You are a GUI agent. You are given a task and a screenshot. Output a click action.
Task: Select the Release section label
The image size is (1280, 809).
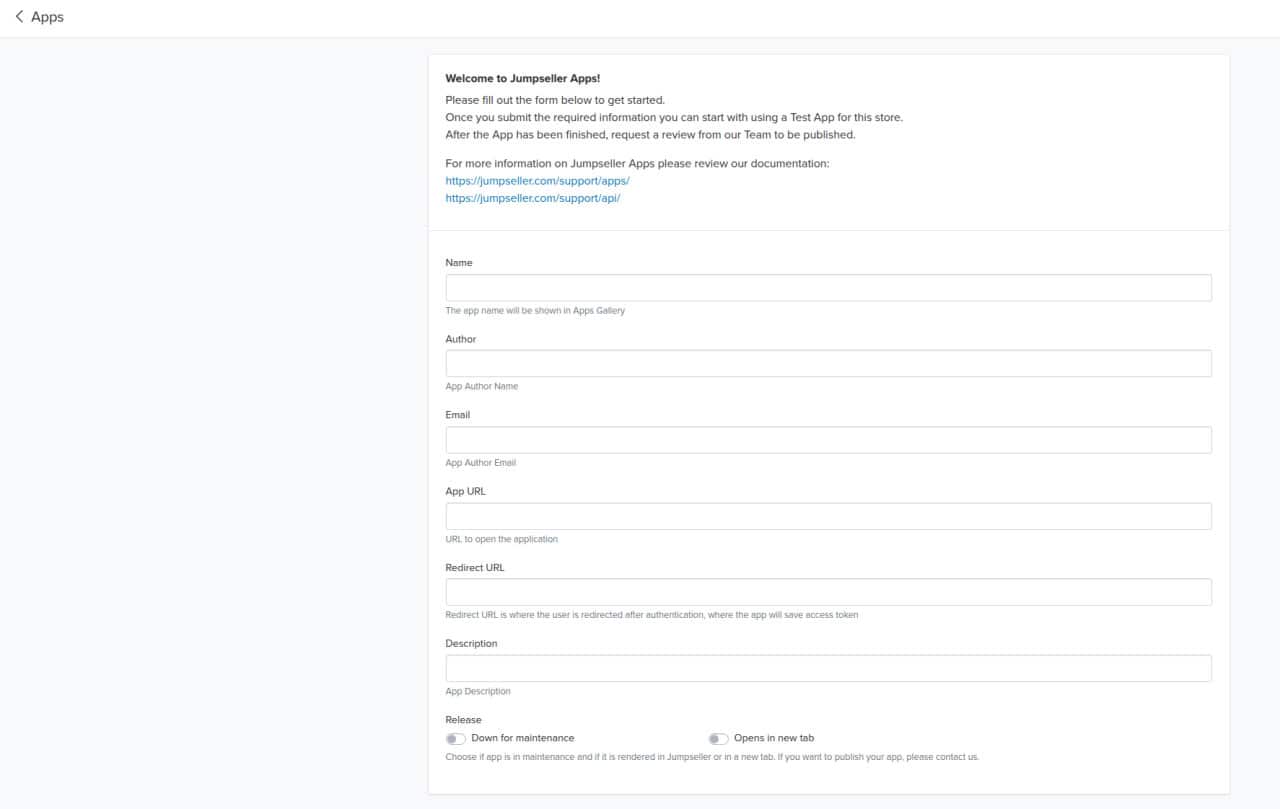click(x=462, y=719)
